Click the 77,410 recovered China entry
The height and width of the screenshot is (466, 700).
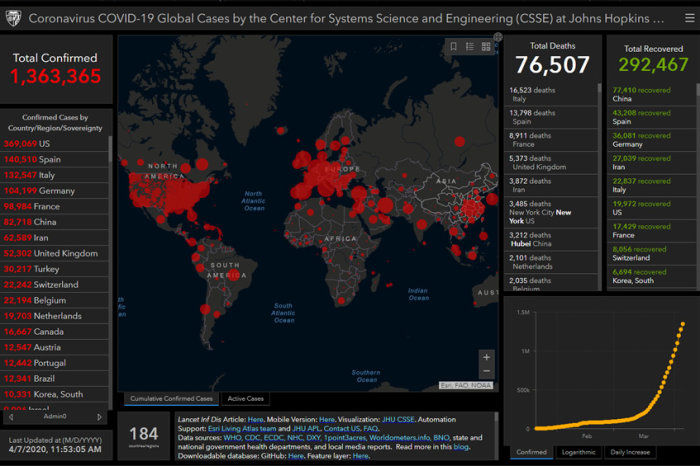tap(651, 94)
